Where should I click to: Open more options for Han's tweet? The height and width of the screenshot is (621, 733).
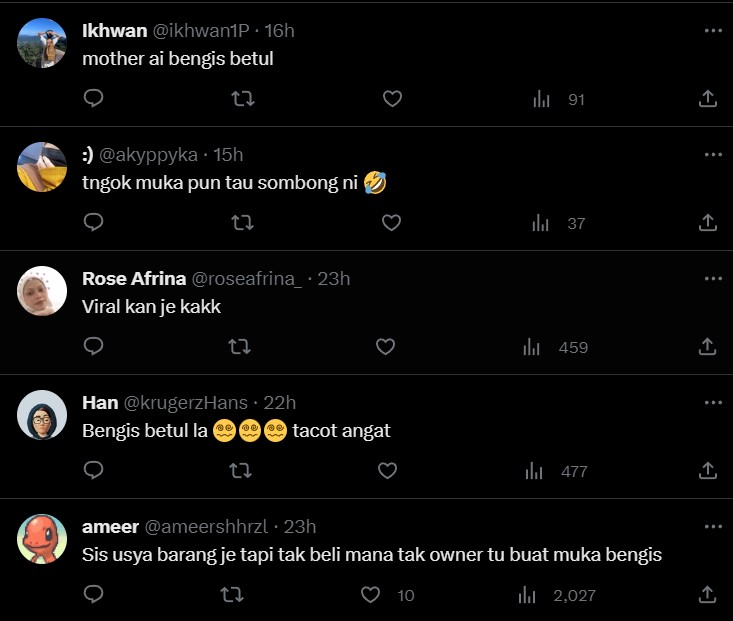pyautogui.click(x=712, y=402)
